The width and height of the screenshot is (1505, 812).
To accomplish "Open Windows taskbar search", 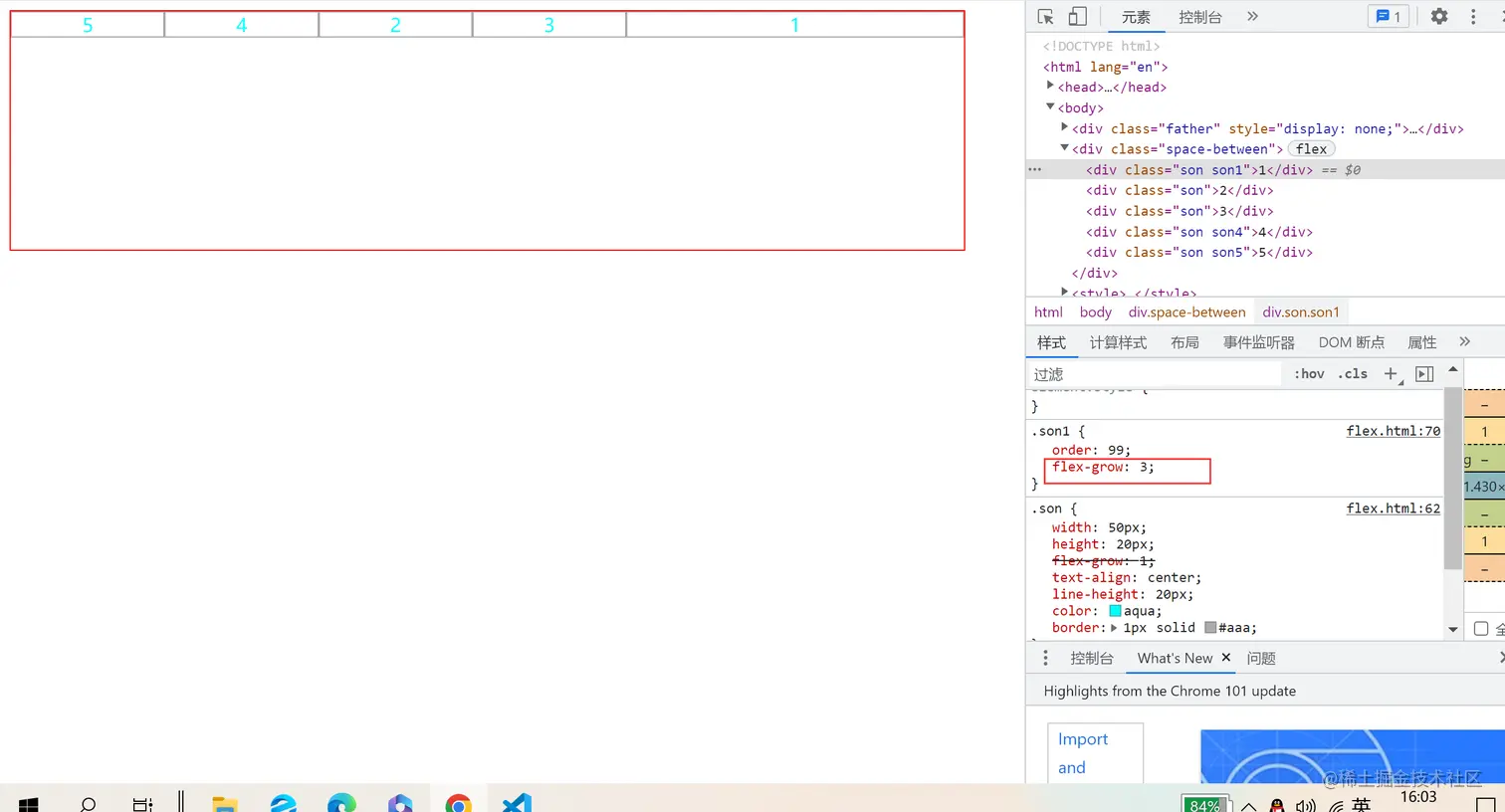I will (x=88, y=804).
